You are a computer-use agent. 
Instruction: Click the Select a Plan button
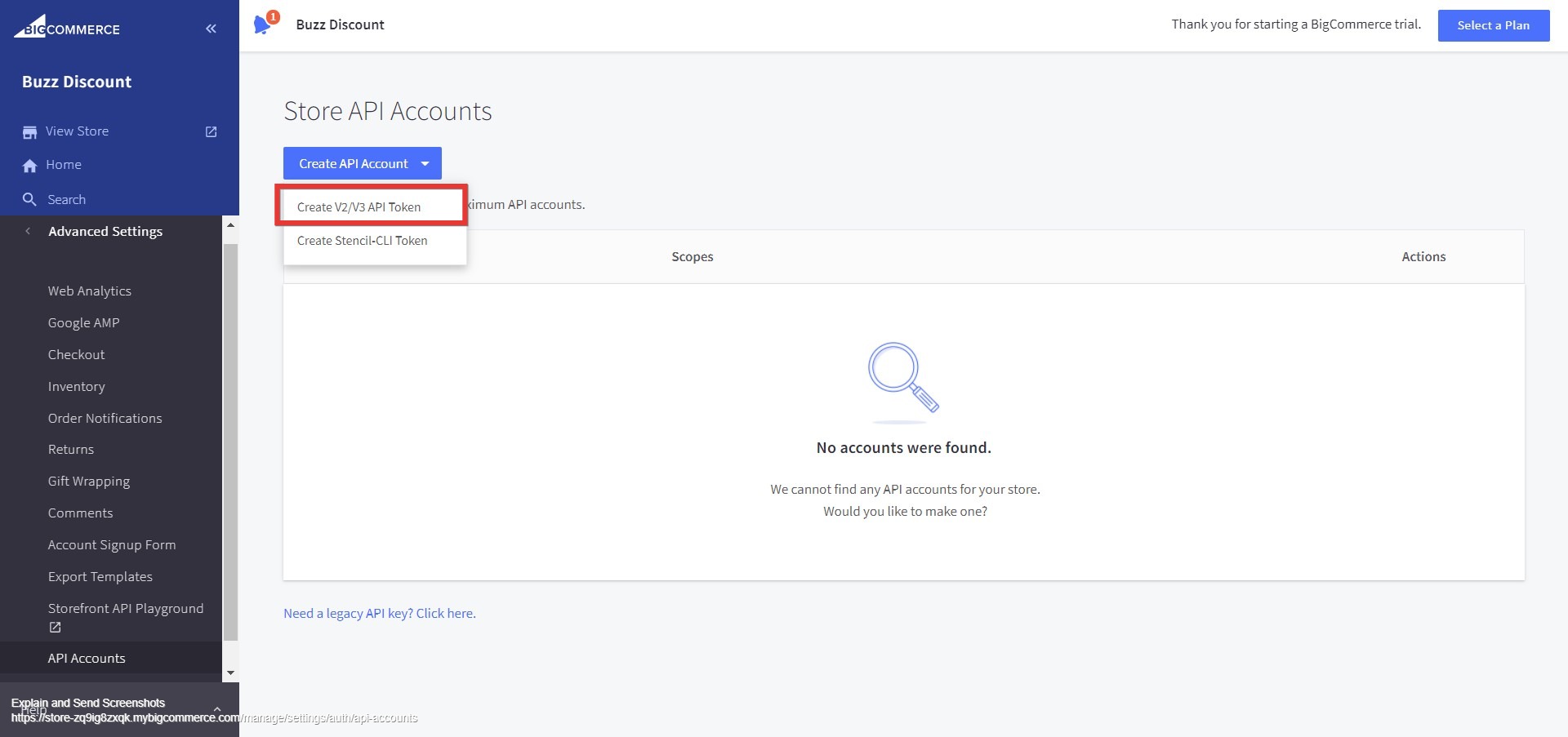coord(1493,25)
